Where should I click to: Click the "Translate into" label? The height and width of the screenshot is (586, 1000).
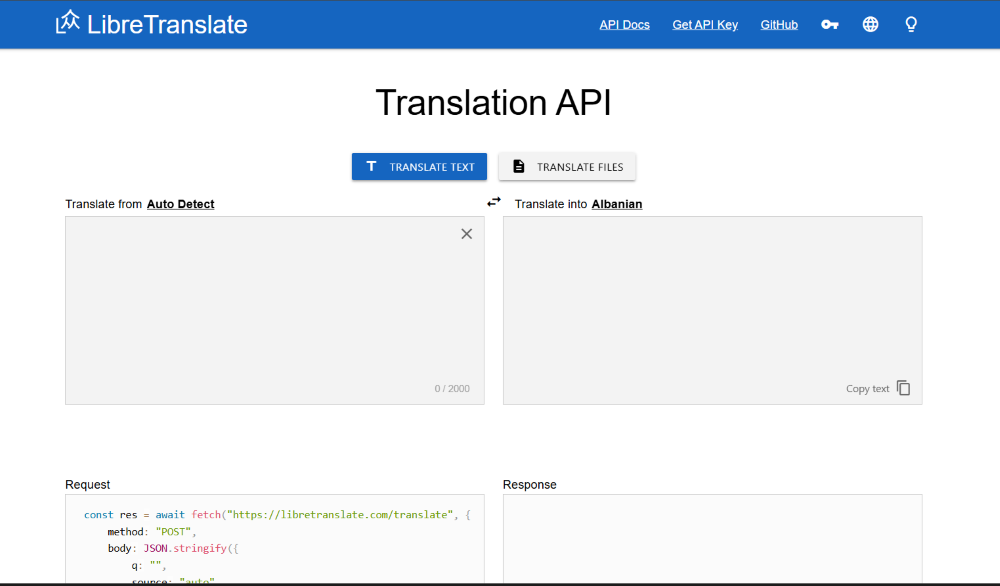(x=550, y=204)
